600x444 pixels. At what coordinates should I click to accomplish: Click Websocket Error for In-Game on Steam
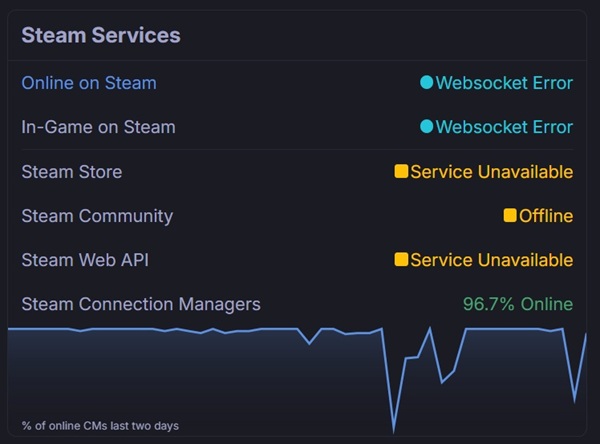tap(504, 127)
